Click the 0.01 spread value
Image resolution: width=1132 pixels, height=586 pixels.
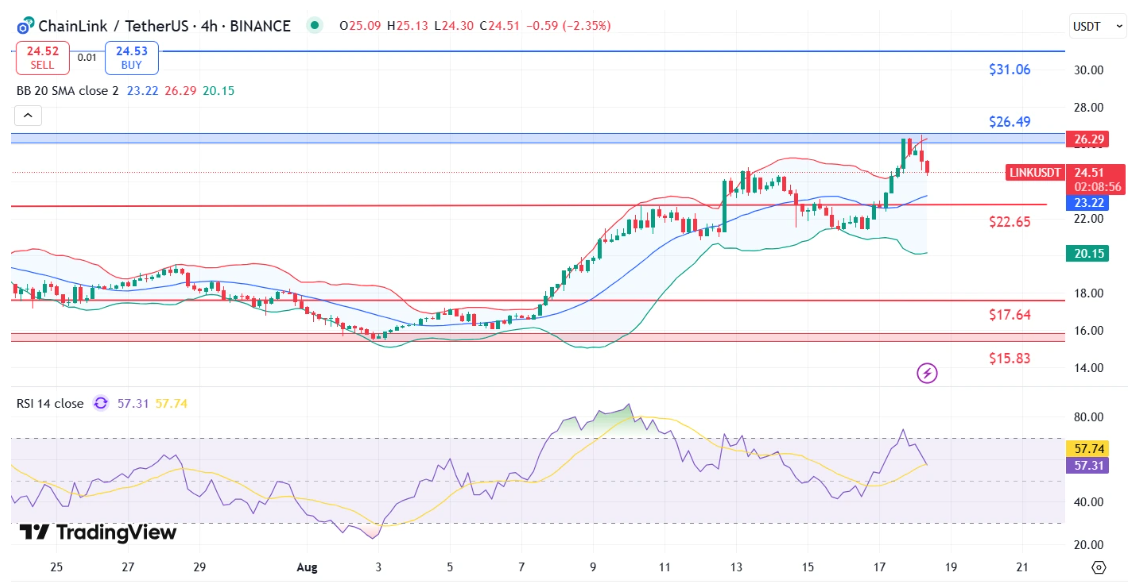point(87,58)
